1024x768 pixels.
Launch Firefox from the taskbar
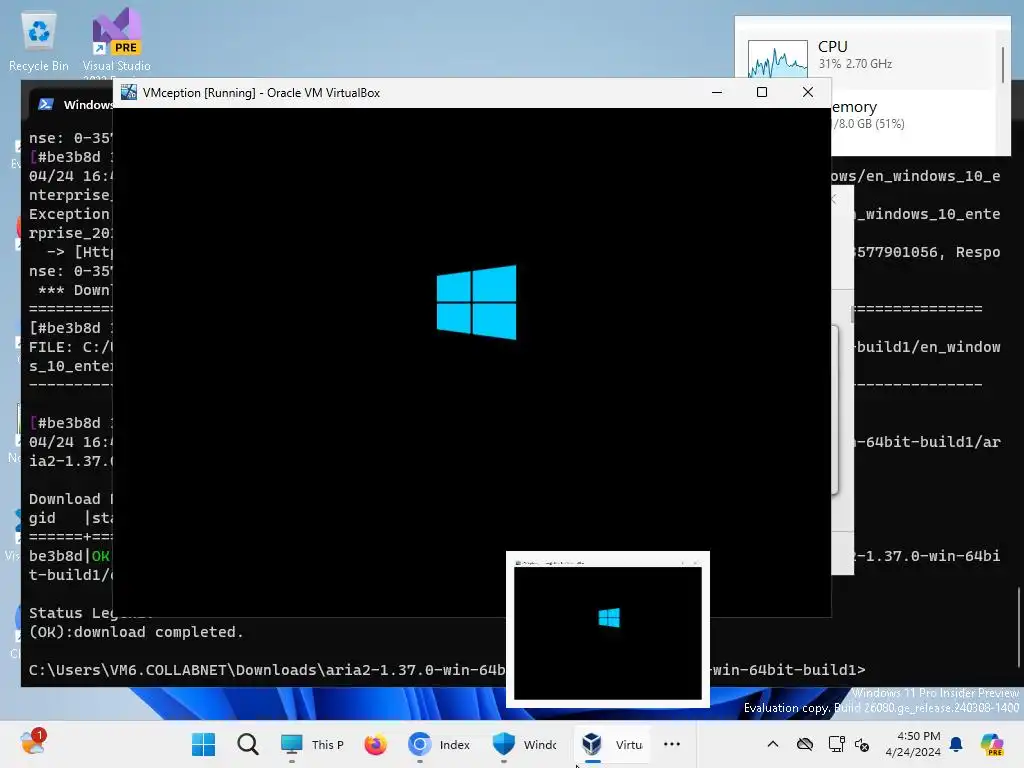[376, 744]
